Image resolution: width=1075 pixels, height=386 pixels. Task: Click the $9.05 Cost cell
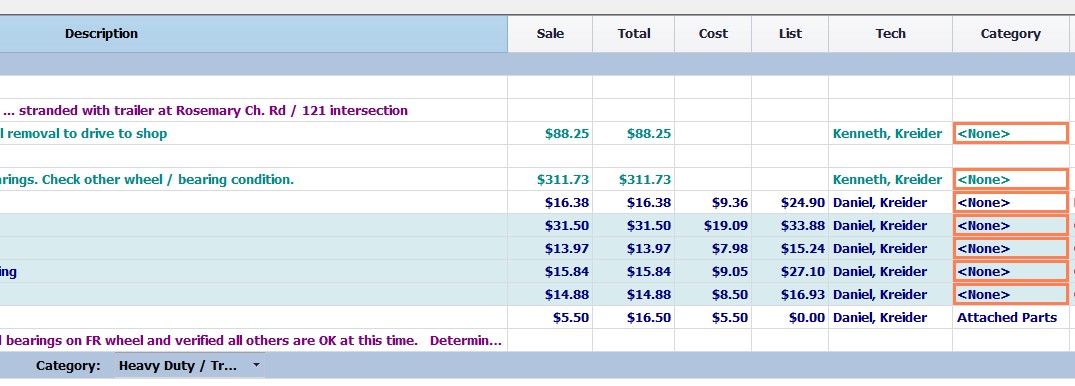713,272
